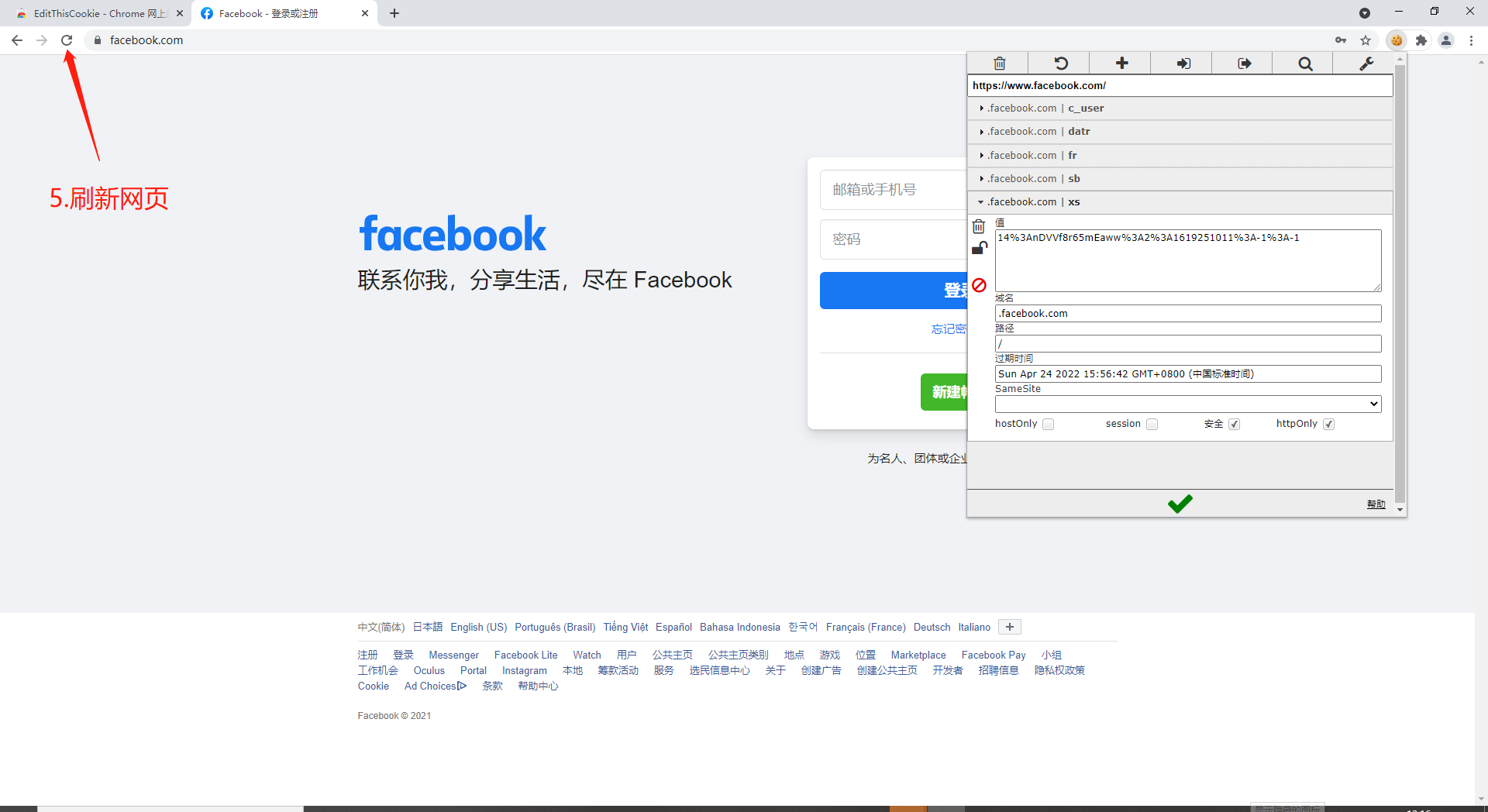Screen dimensions: 1488x812
Task: Click the cookie 值 value textarea
Action: coord(1187,260)
